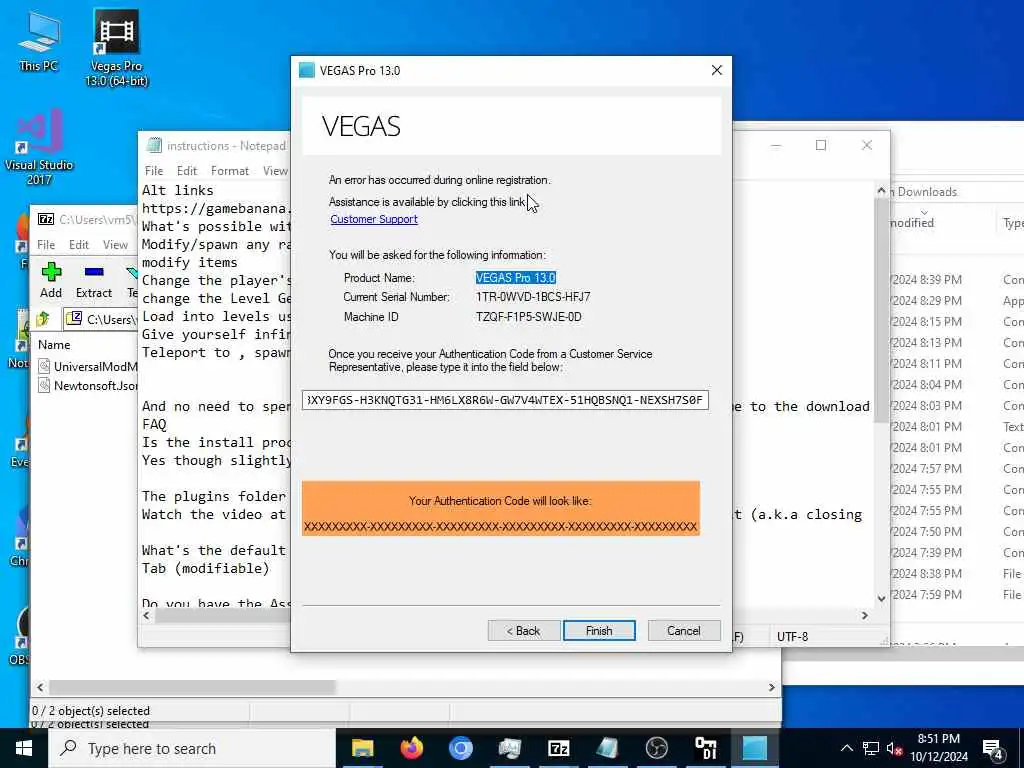This screenshot has height=768, width=1024.
Task: Click the Machine ID TZQF-F1P5-SWJE-0D
Action: coord(528,317)
